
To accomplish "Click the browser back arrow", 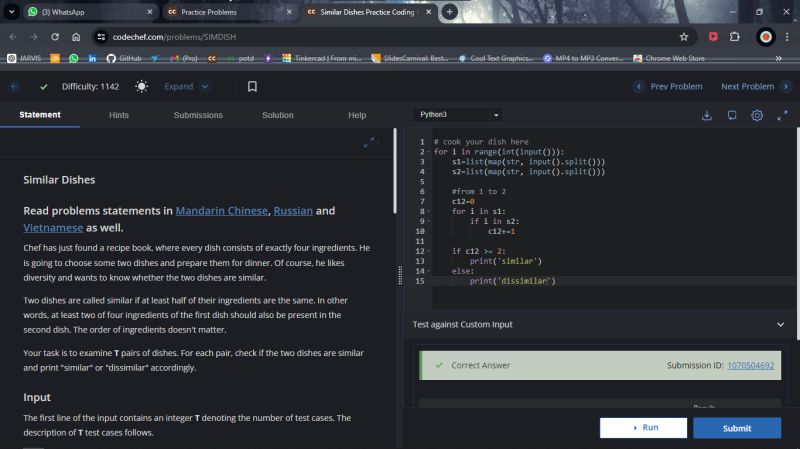I will click(13, 37).
